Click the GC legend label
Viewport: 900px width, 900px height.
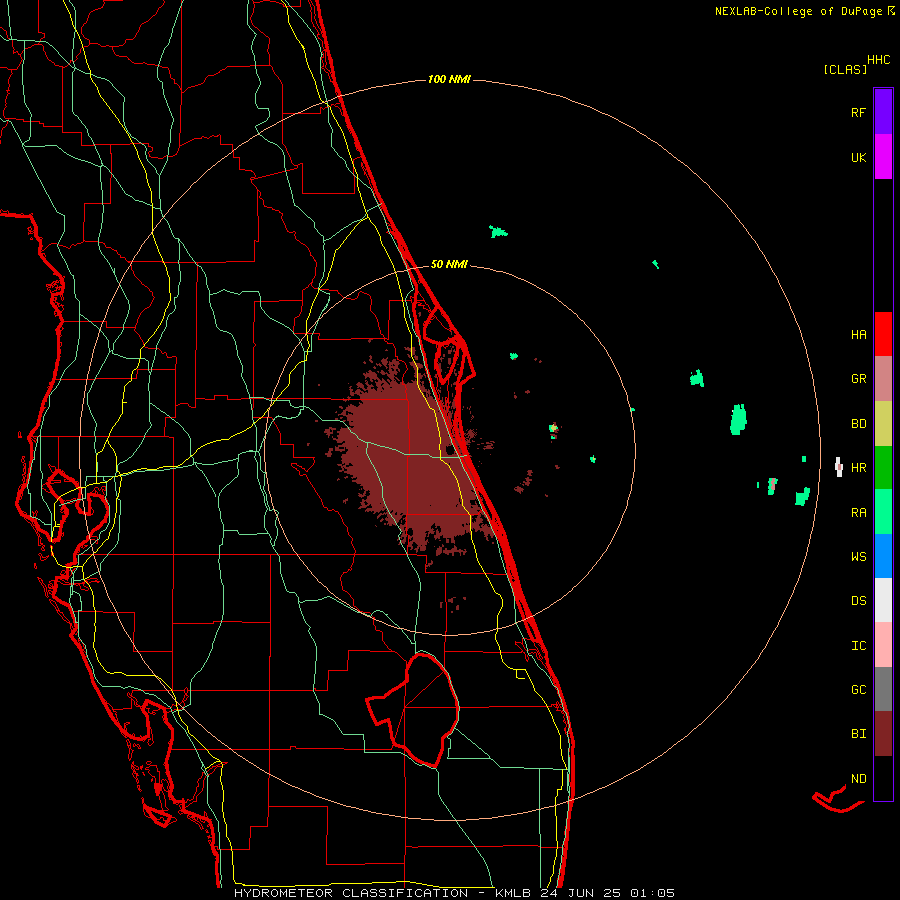click(858, 690)
